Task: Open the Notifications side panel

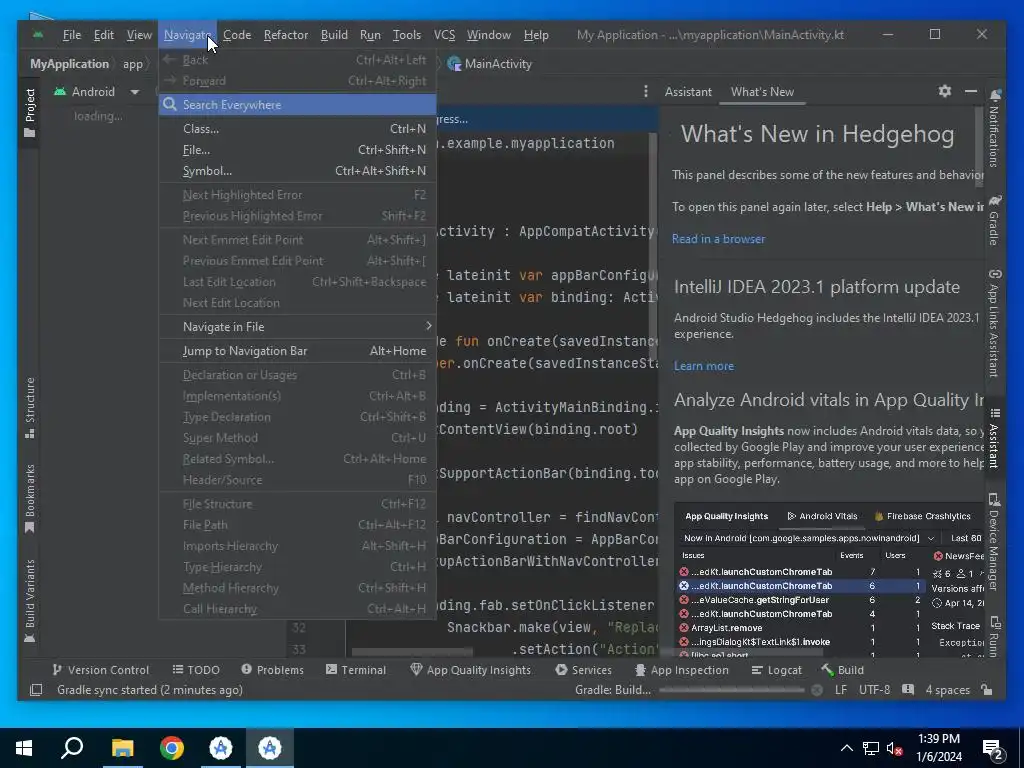Action: pyautogui.click(x=994, y=128)
